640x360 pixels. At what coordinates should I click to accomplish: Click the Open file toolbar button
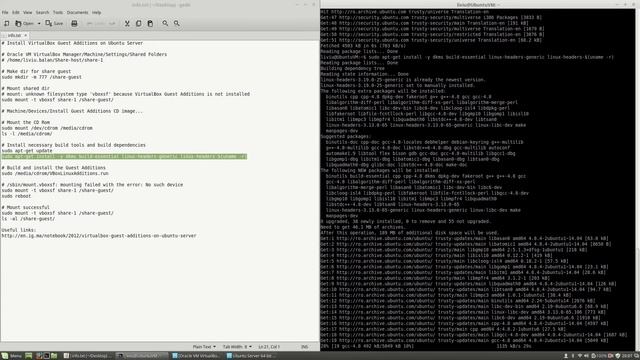pyautogui.click(x=24, y=24)
